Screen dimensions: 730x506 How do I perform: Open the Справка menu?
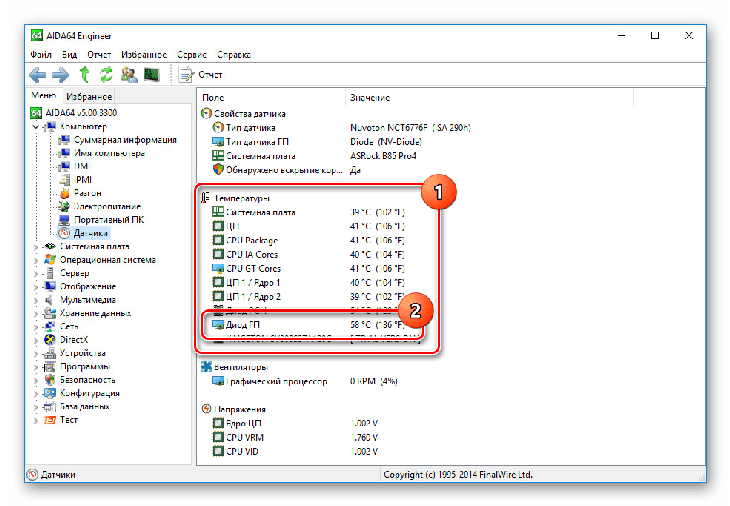coord(234,54)
